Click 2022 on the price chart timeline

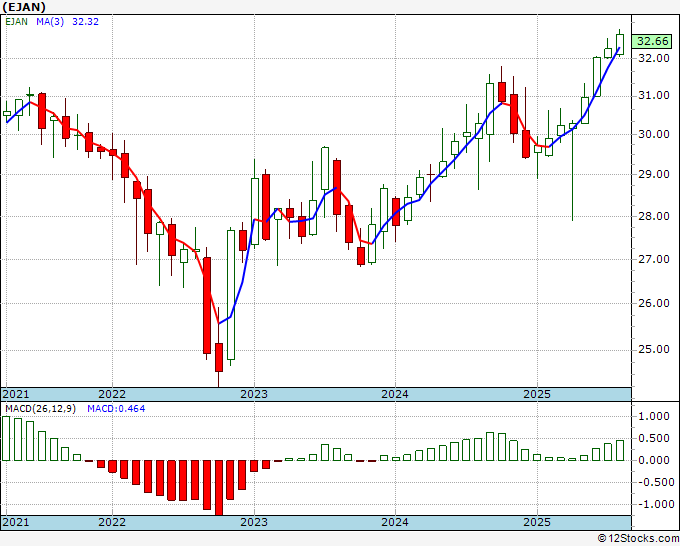click(x=112, y=394)
